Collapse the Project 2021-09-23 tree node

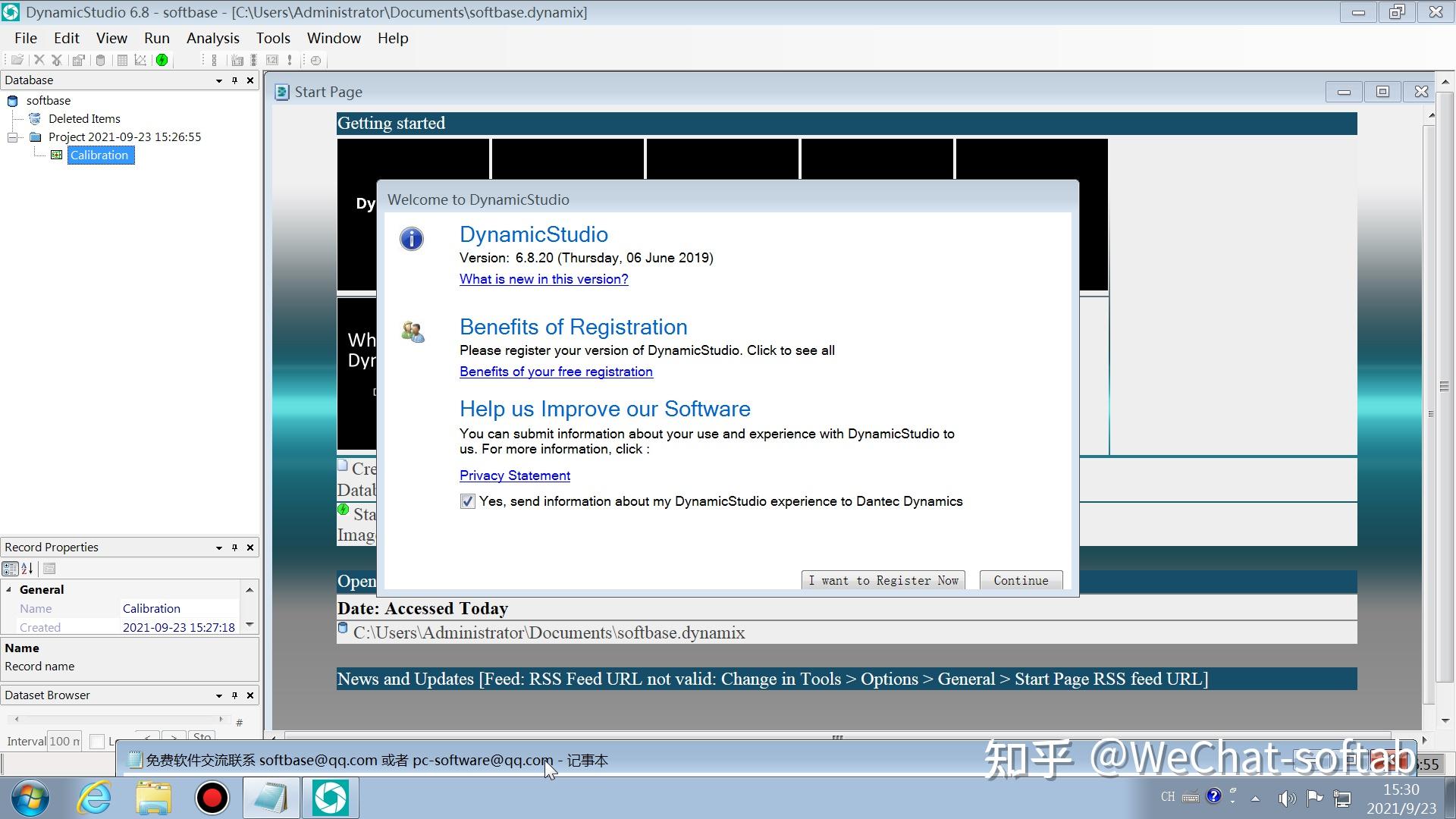pos(13,137)
